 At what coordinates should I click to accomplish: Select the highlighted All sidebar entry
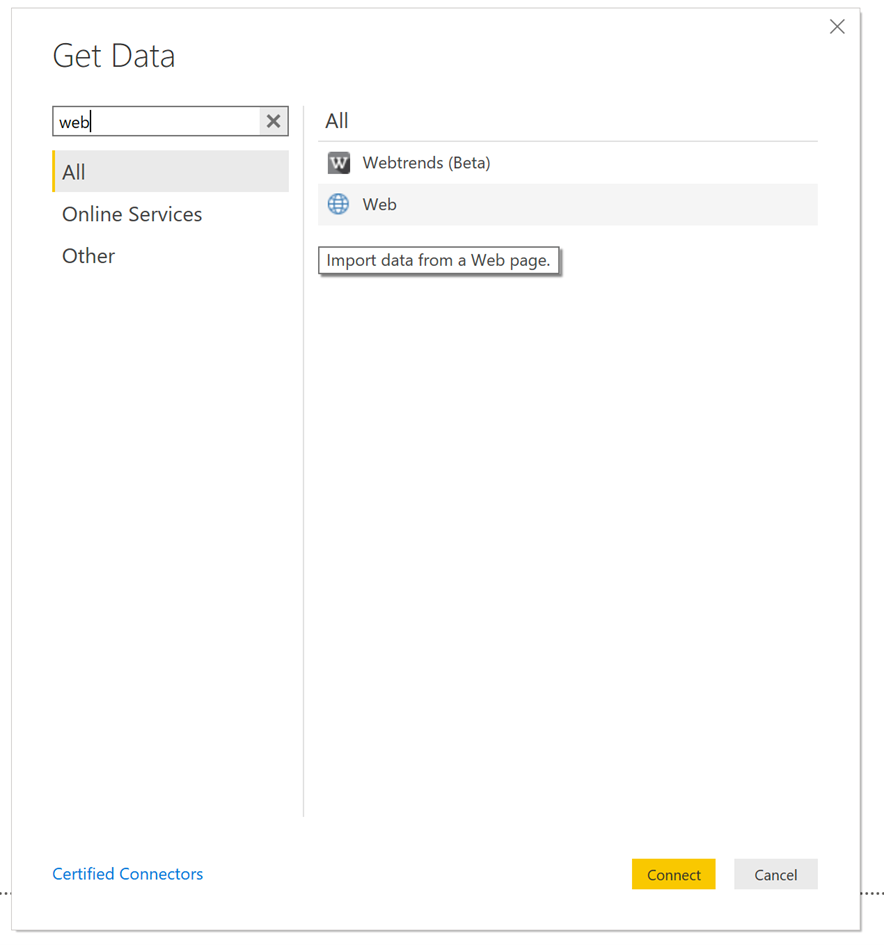120,171
